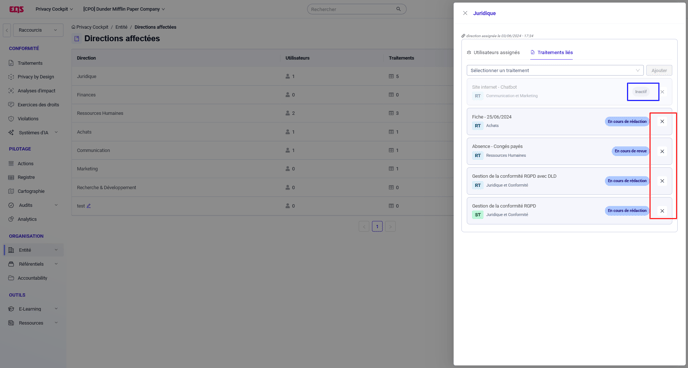The width and height of the screenshot is (688, 368).
Task: Open the Dunder Mifflin Paper Company selector
Action: pyautogui.click(x=124, y=9)
